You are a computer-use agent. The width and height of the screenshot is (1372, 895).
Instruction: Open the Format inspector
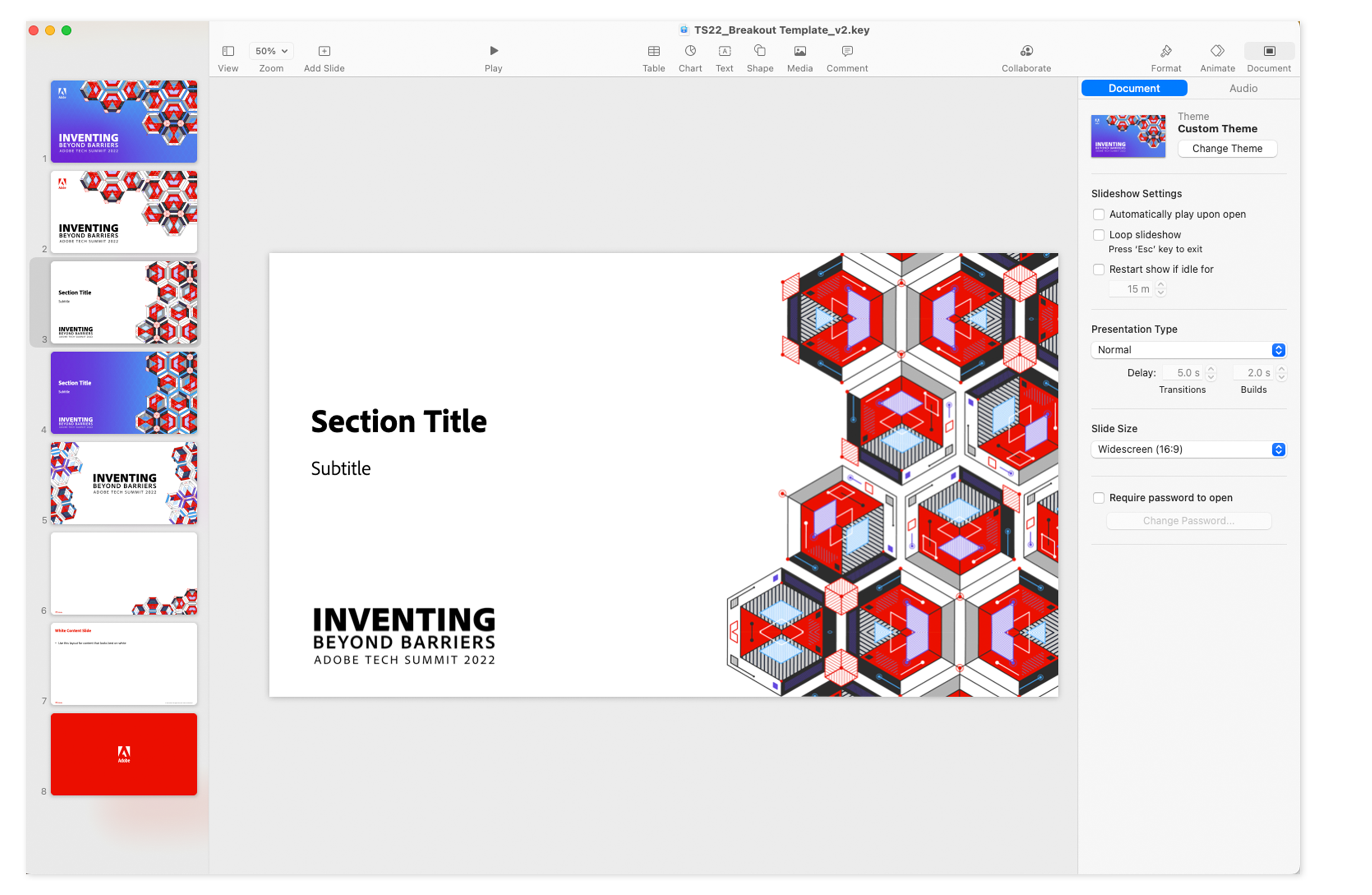tap(1165, 51)
